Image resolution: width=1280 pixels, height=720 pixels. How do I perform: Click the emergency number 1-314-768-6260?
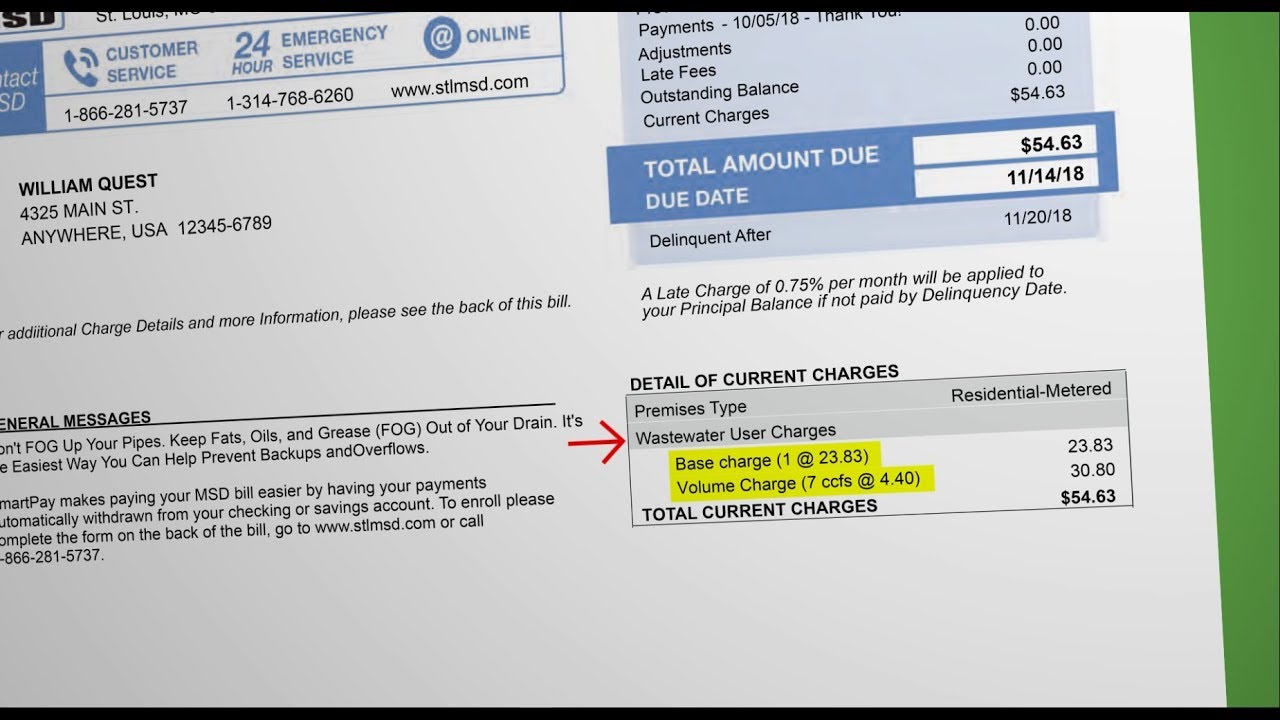290,99
